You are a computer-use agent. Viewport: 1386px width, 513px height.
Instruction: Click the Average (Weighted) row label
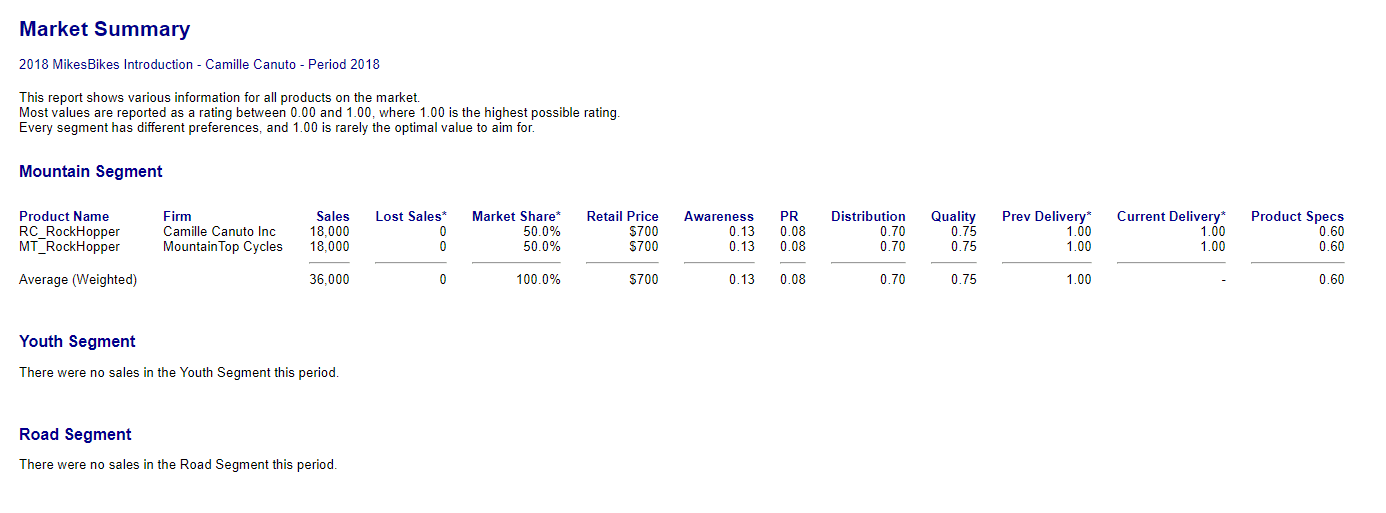point(78,280)
